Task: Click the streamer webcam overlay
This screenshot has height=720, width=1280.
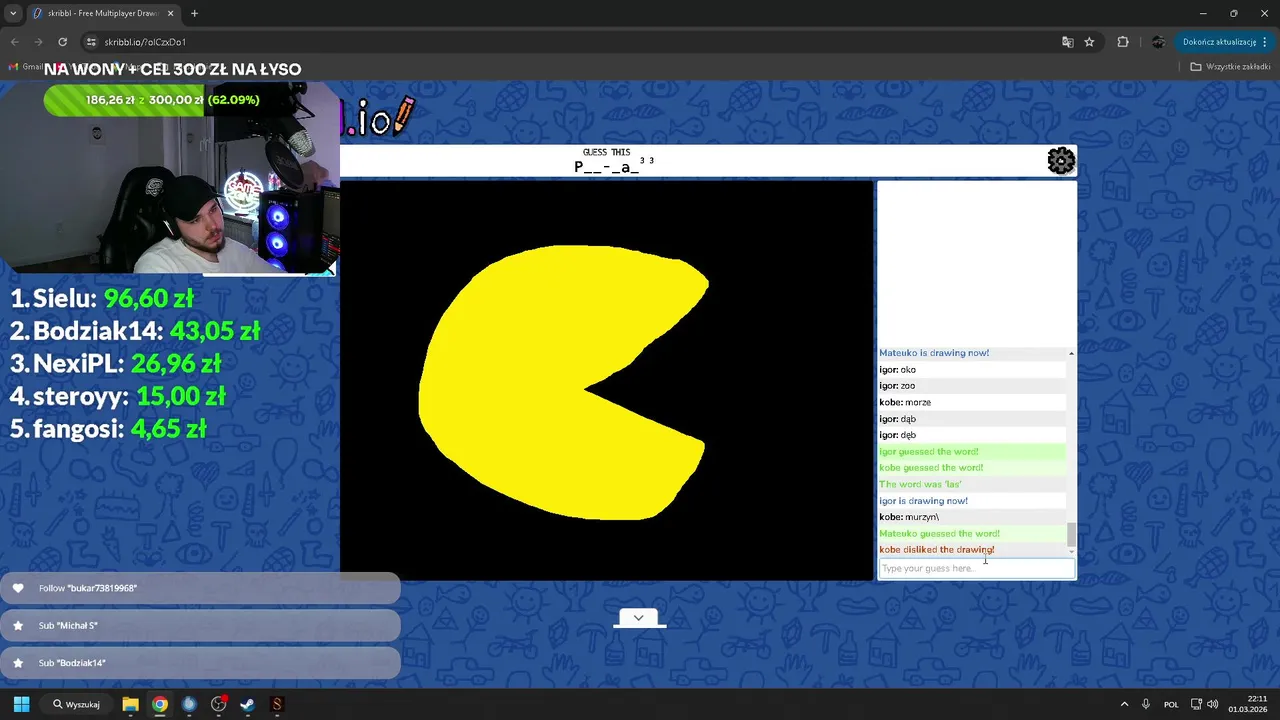Action: pos(170,180)
